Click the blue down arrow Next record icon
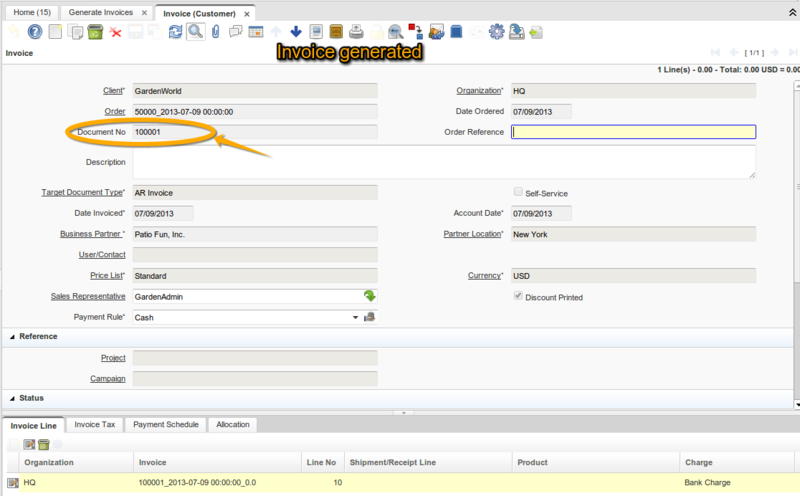 296,32
